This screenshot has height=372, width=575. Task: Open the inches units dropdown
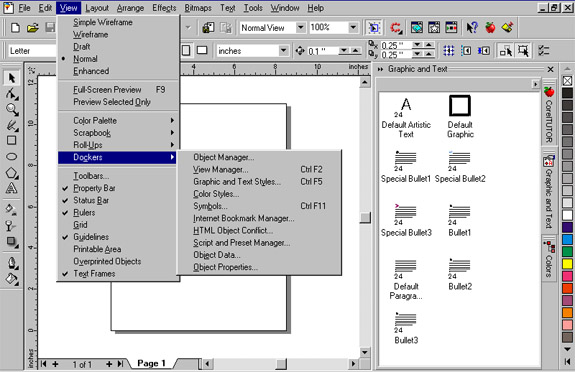(283, 51)
